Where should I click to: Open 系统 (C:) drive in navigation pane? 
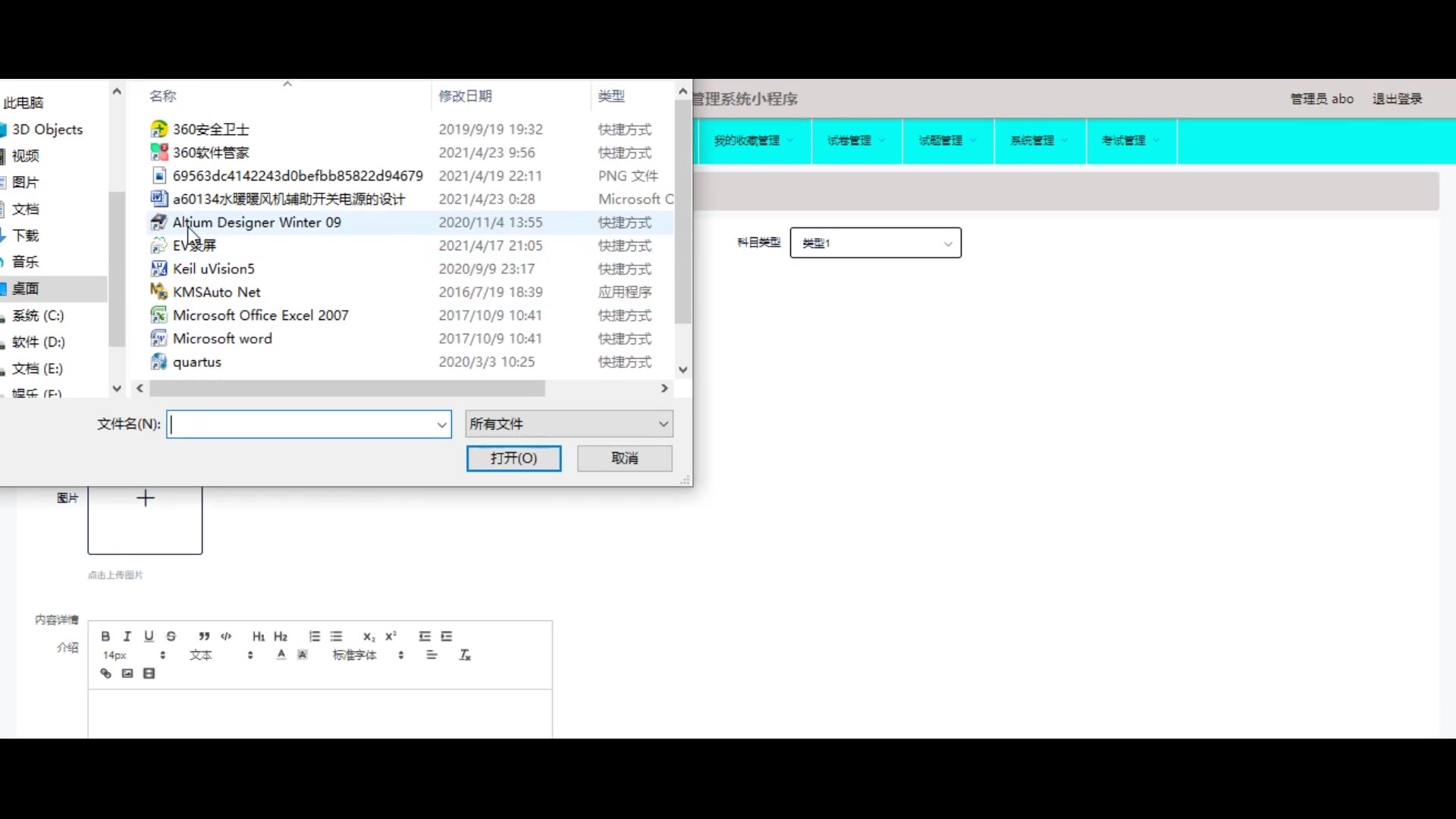tap(38, 315)
